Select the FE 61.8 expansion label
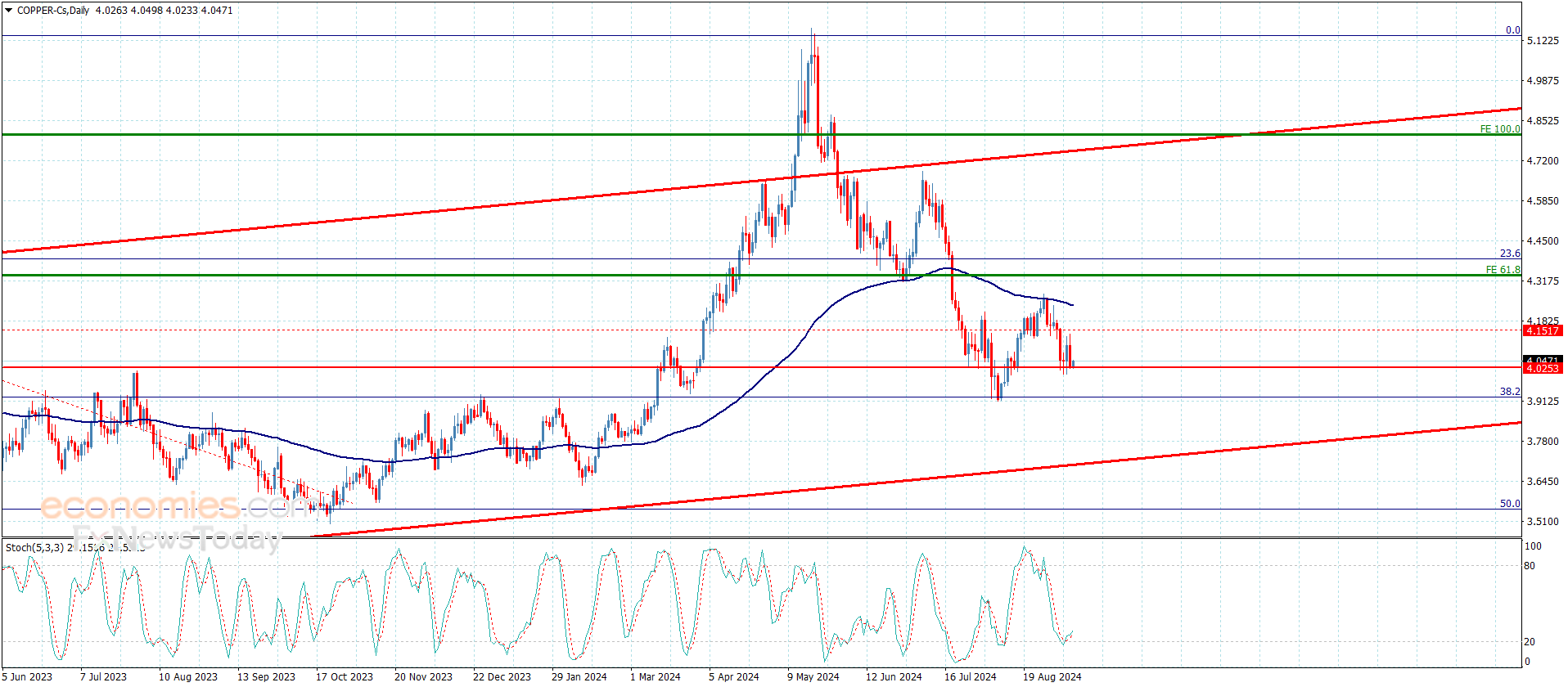This screenshot has height=687, width=1568. (1503, 270)
